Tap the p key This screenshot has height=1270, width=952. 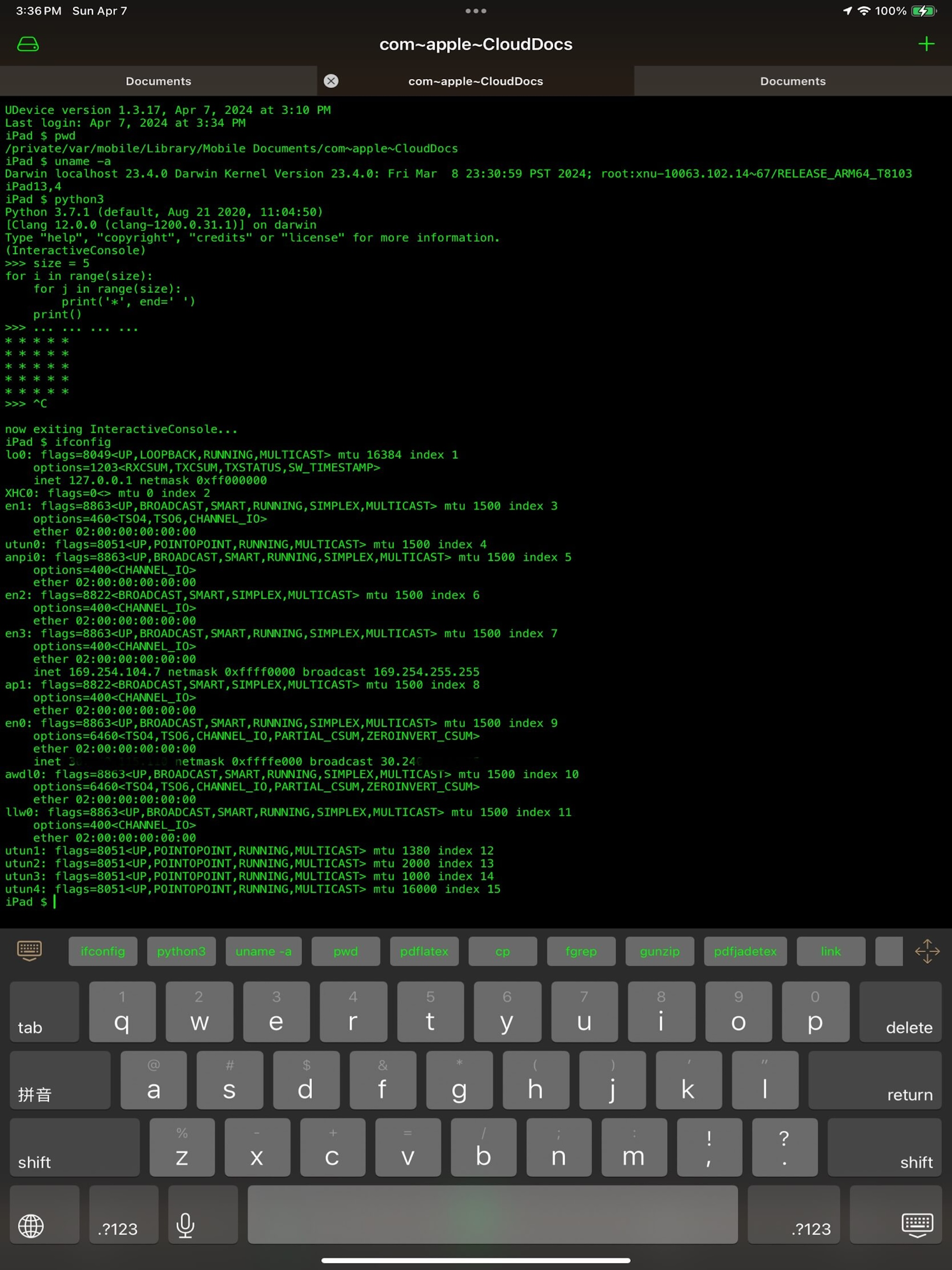(815, 1012)
